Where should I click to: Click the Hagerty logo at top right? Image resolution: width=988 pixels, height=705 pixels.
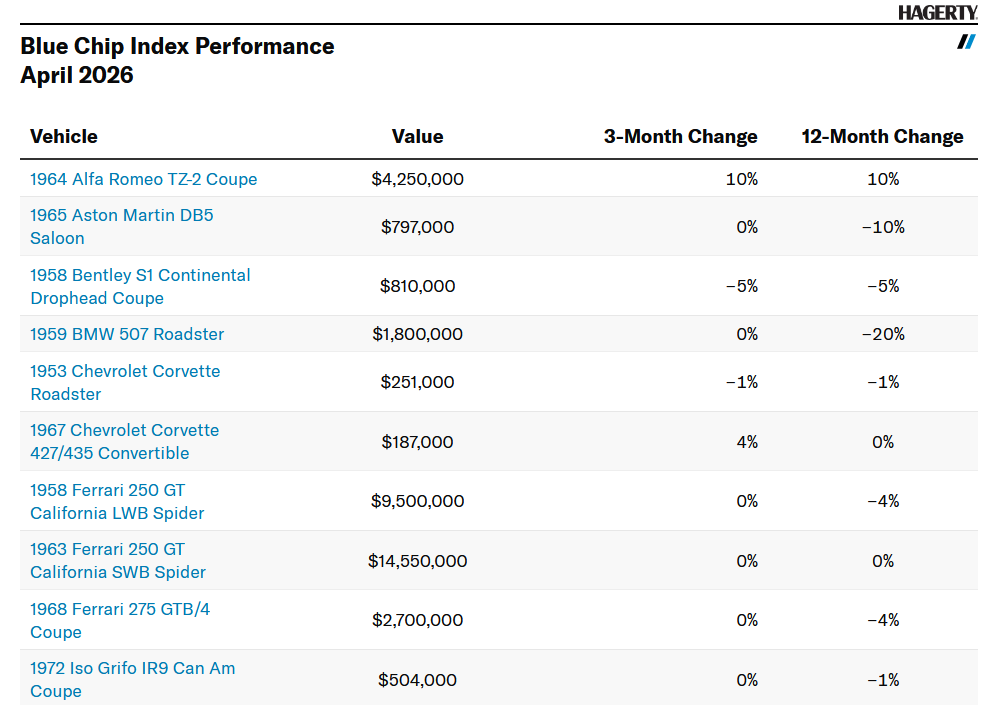click(x=937, y=13)
